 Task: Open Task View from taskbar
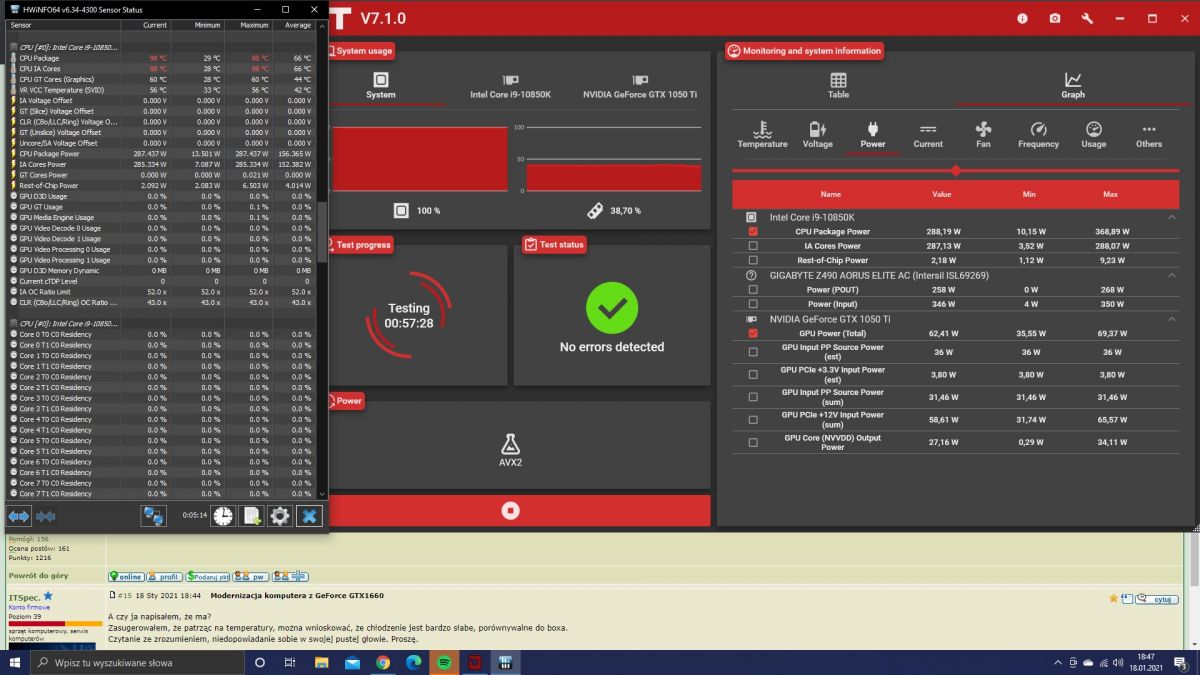(x=290, y=662)
